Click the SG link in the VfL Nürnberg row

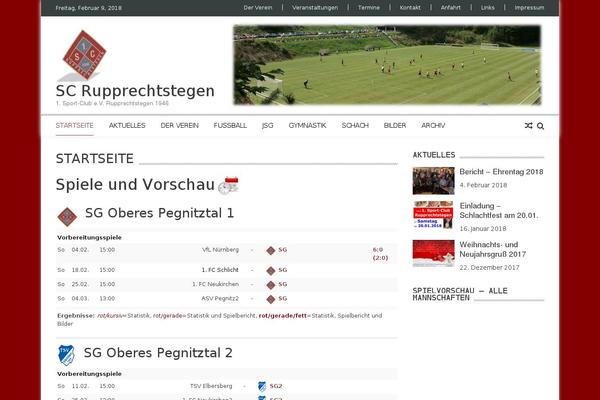pyautogui.click(x=283, y=250)
